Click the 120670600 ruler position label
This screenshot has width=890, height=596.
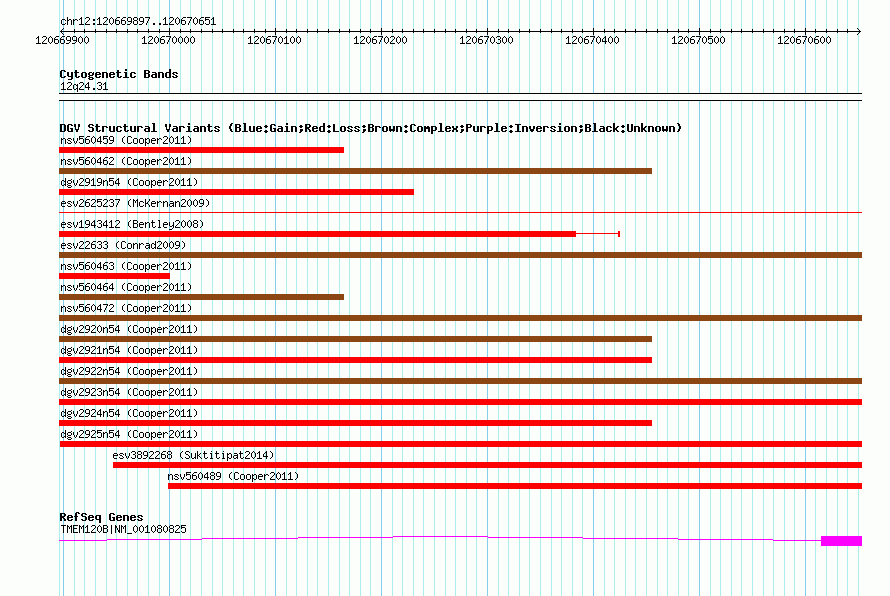coord(804,40)
